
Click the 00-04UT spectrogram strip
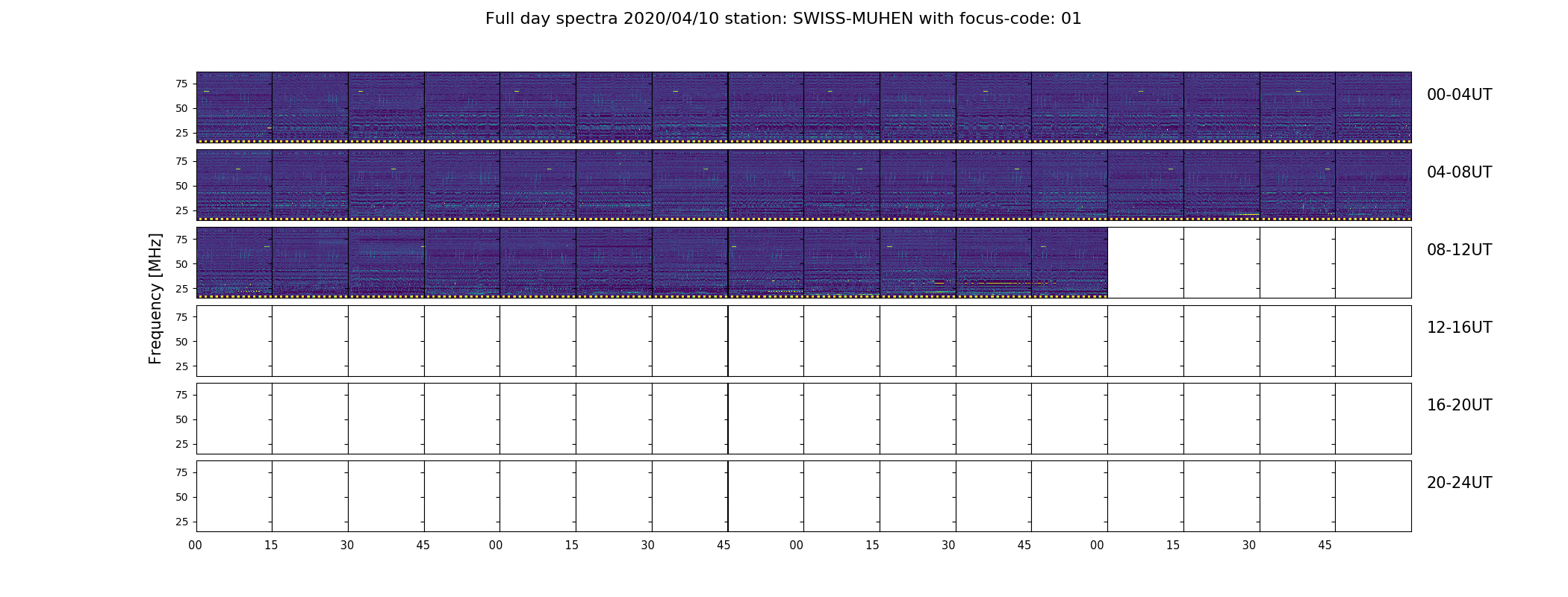[x=803, y=107]
